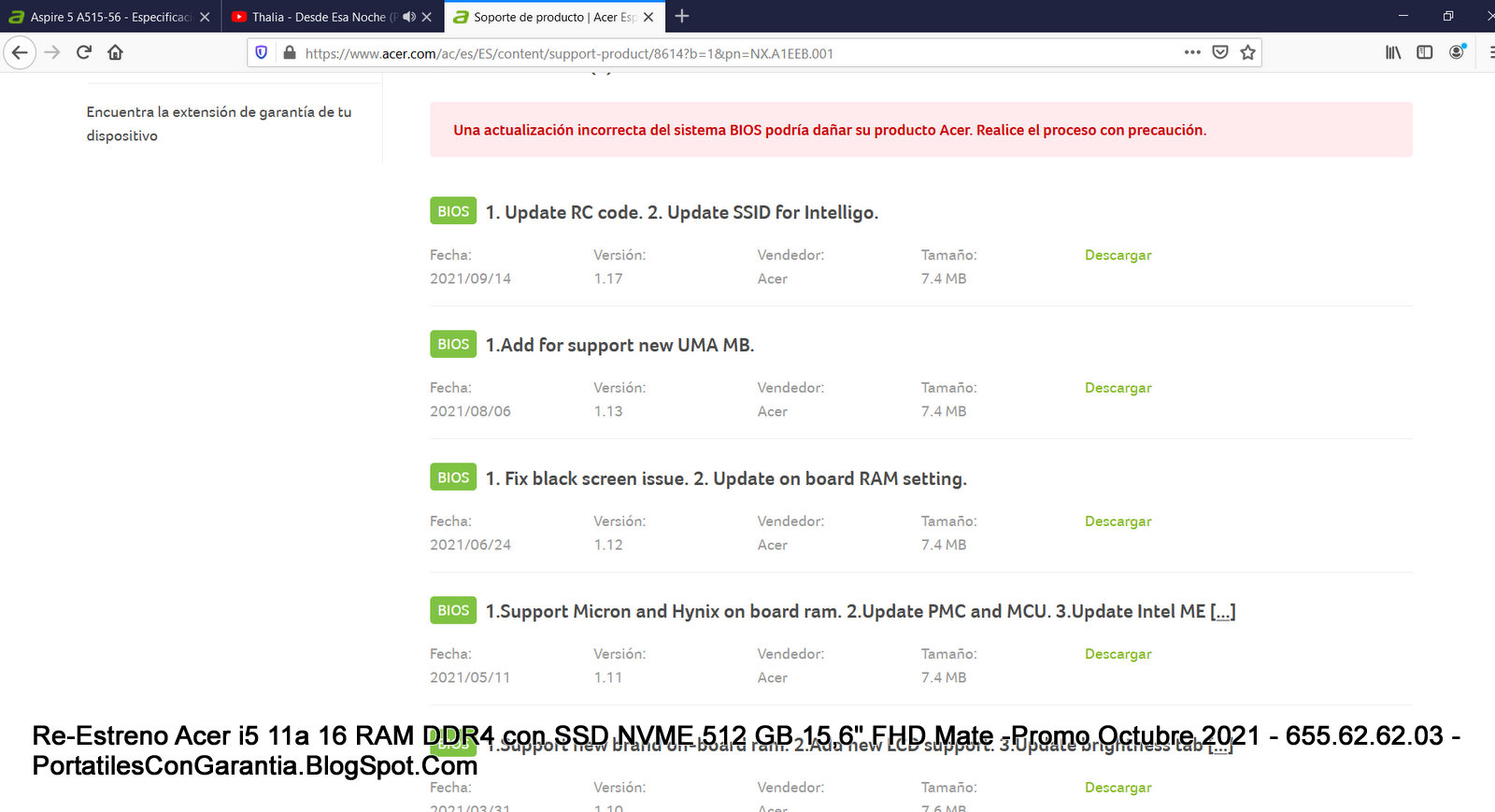The image size is (1495, 812).
Task: Select version number 1.17
Action: (608, 278)
